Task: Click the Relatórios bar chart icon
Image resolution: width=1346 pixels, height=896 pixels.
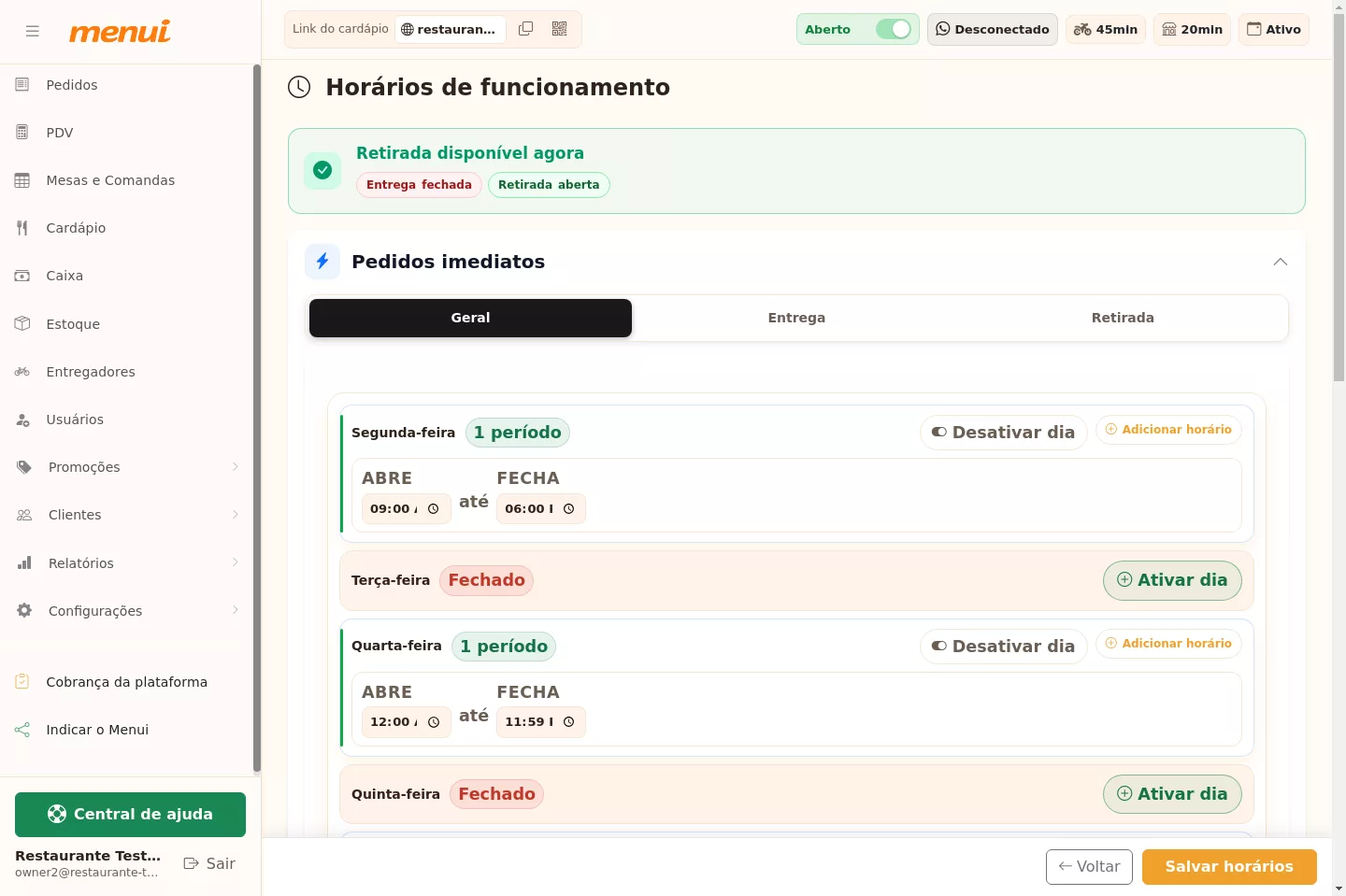Action: (24, 562)
